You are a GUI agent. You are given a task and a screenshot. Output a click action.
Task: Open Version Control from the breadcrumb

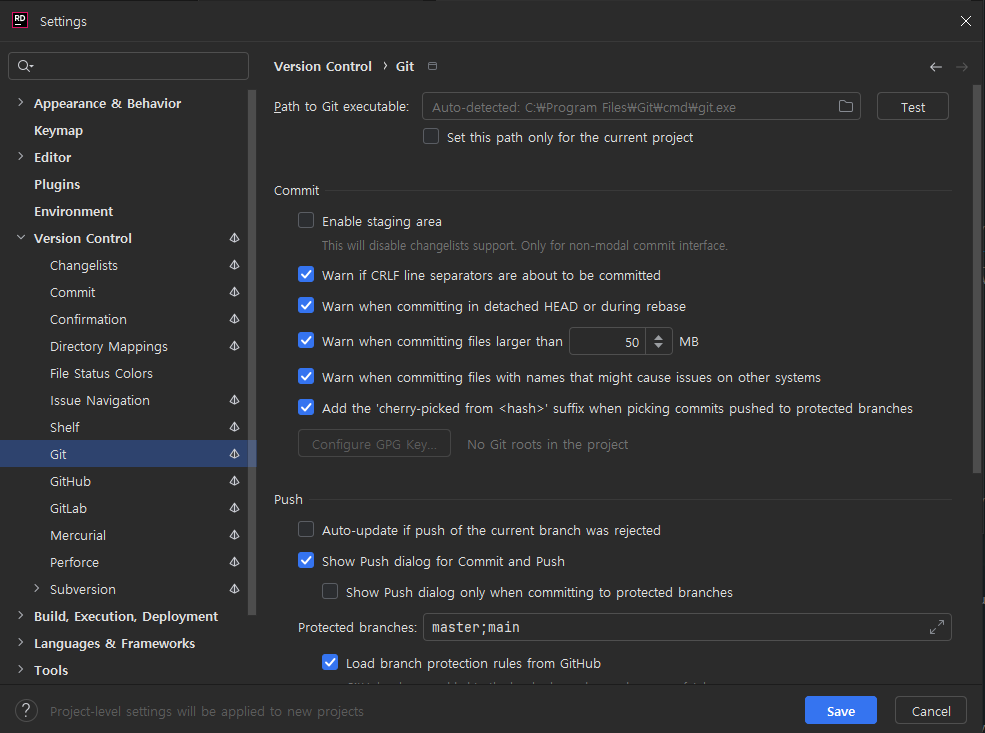[322, 66]
